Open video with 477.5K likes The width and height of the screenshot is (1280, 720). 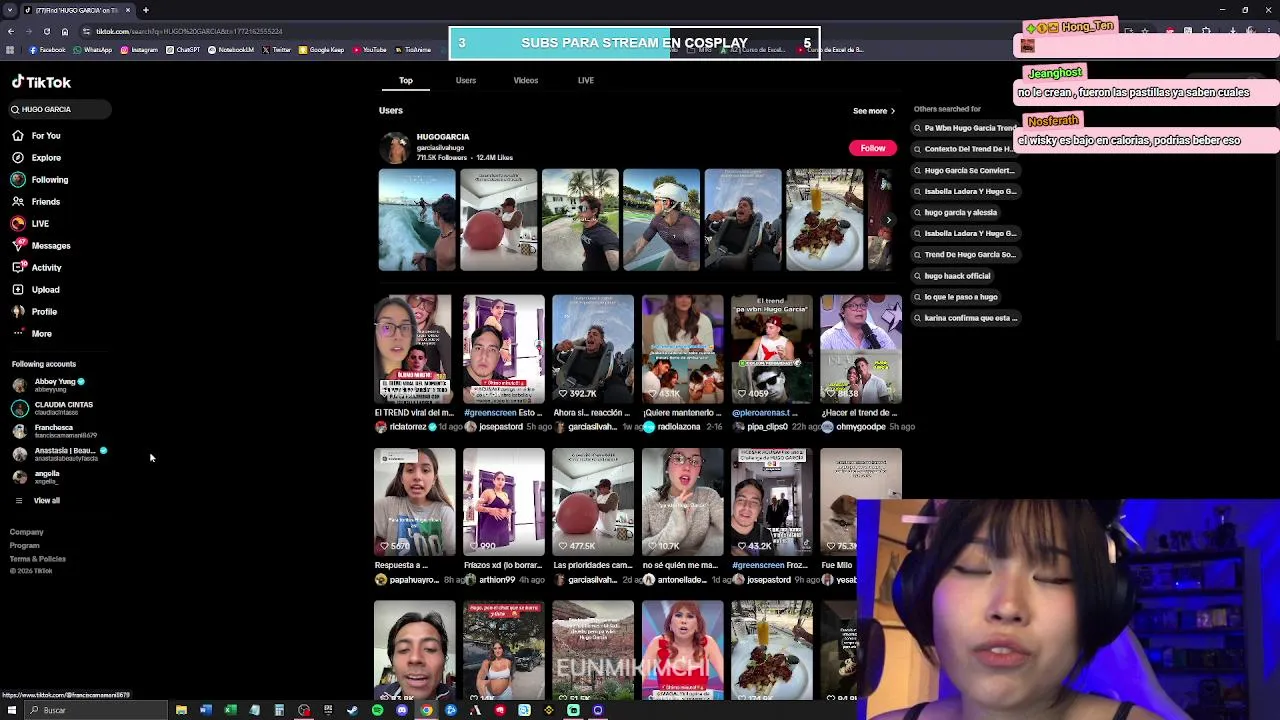(592, 501)
